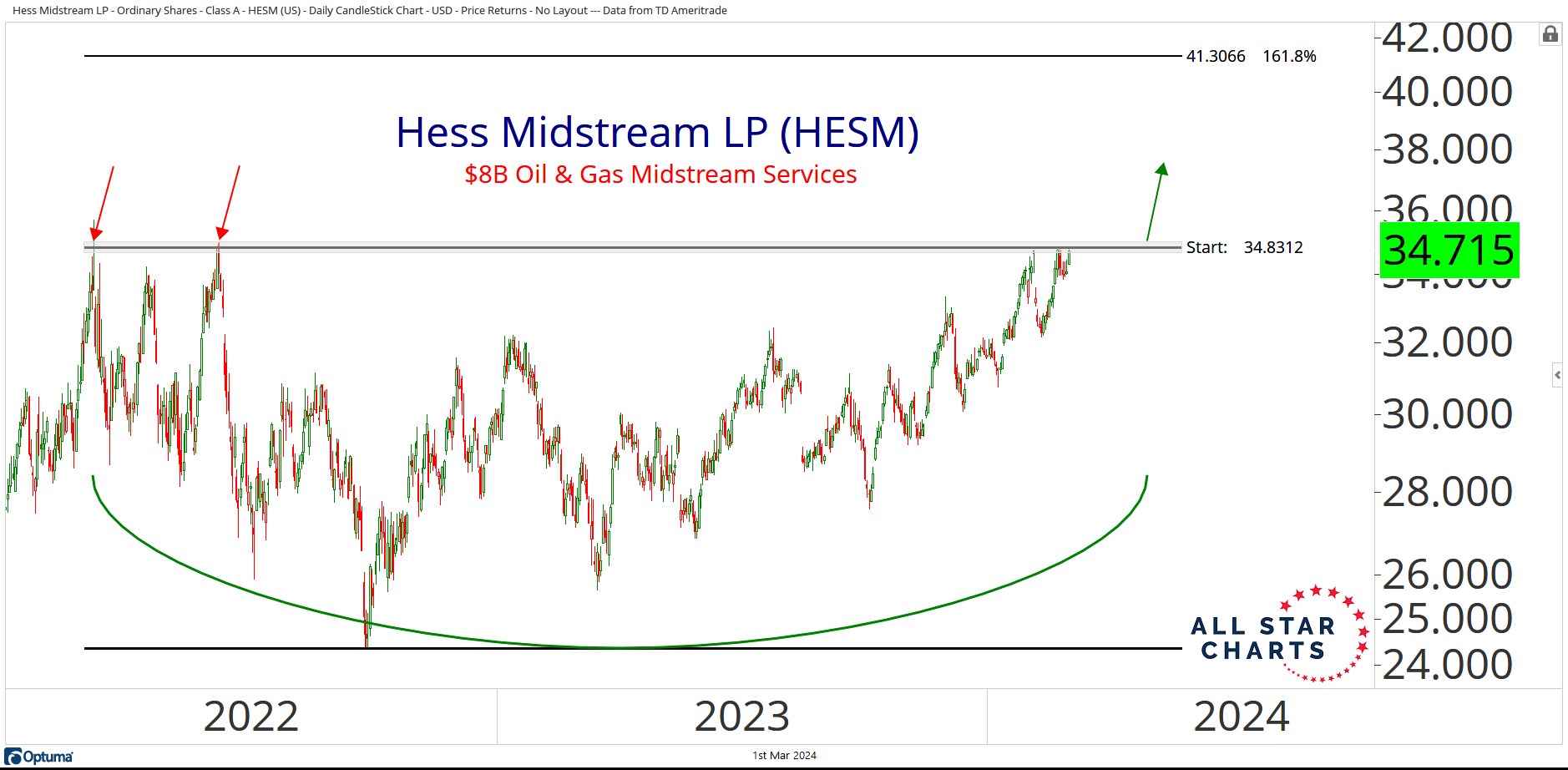This screenshot has width=1568, height=770.
Task: Select the 34.715 current price label
Action: (1449, 250)
